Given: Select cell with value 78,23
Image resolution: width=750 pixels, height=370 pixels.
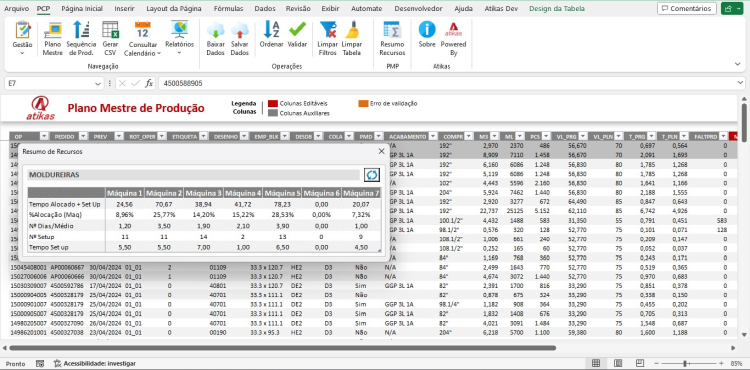Looking at the screenshot, I should [x=282, y=204].
